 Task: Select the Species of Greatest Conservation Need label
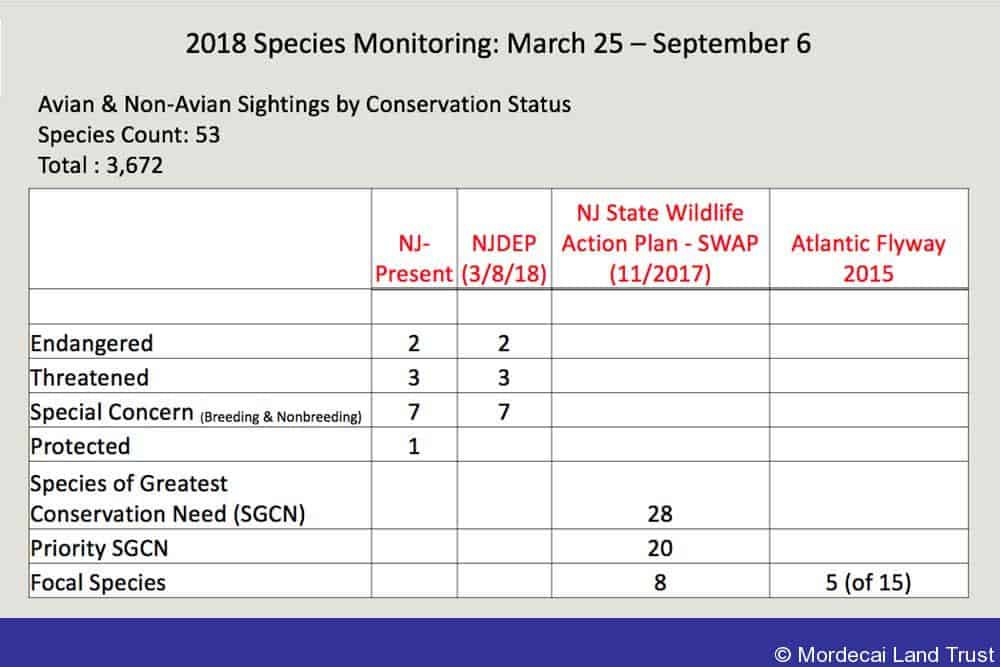168,499
